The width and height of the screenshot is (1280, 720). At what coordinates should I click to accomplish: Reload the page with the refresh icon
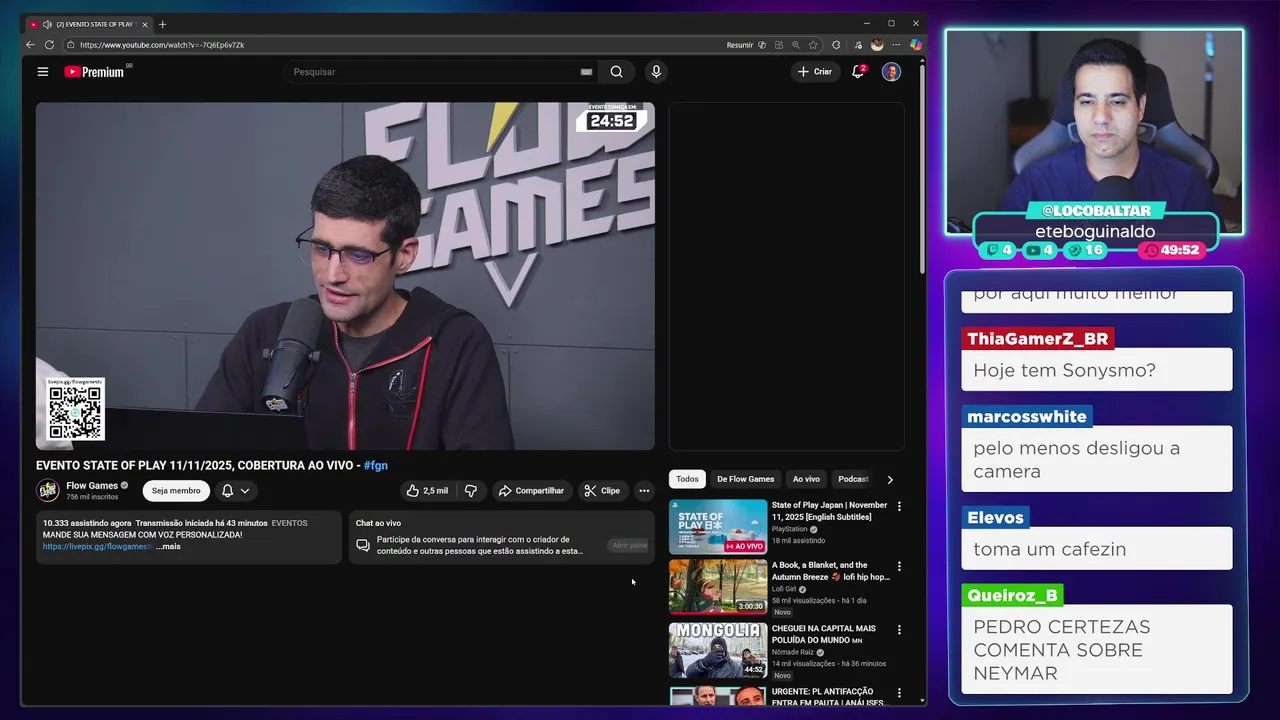(x=49, y=45)
